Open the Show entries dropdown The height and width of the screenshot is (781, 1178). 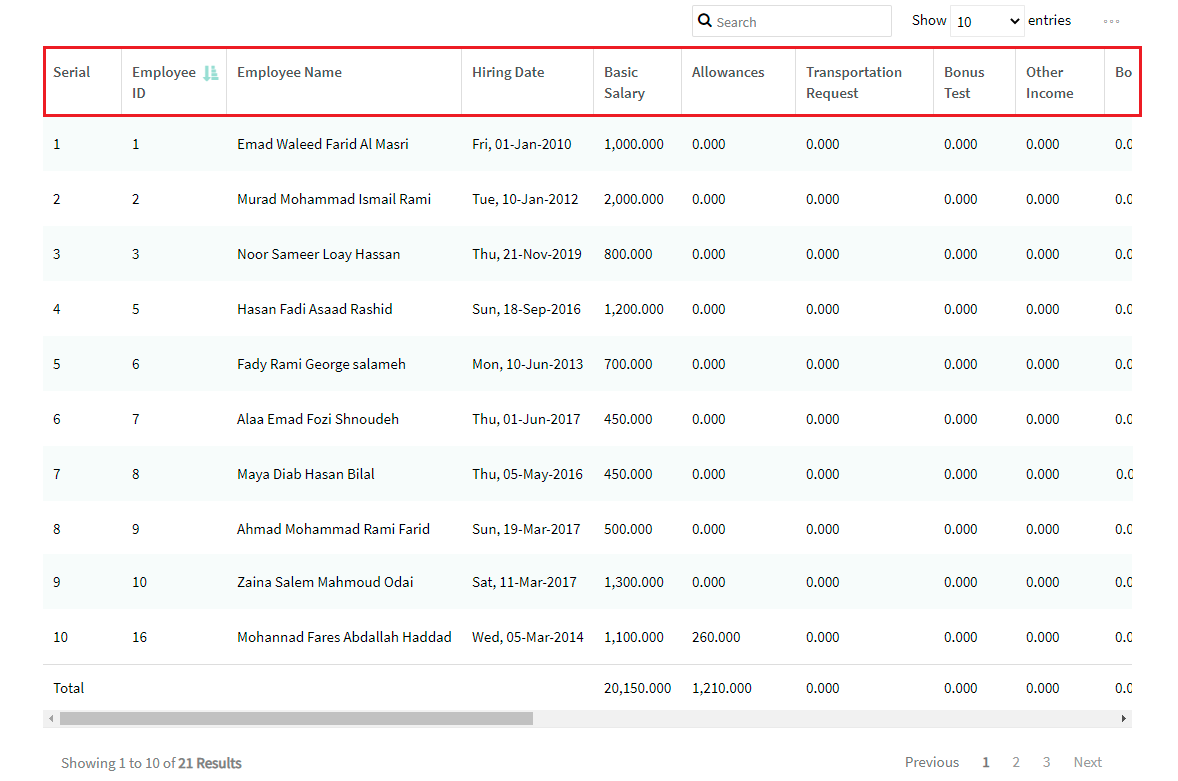987,21
